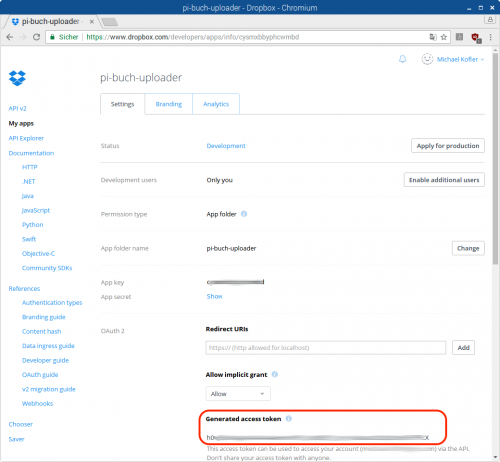Open OAuth guide link
This screenshot has width=500, height=462.
40,375
